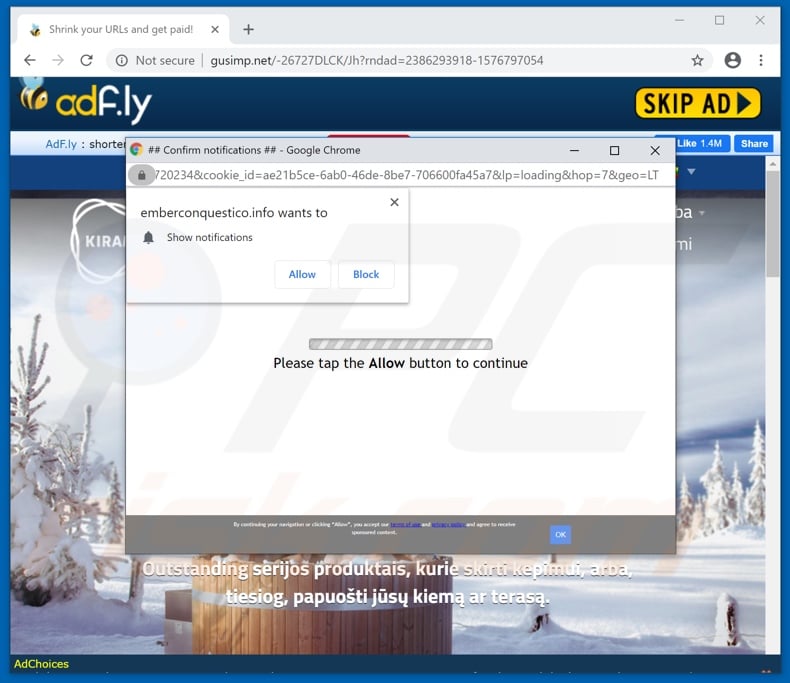Click Allow in the notification prompt
The width and height of the screenshot is (790, 683).
(302, 275)
